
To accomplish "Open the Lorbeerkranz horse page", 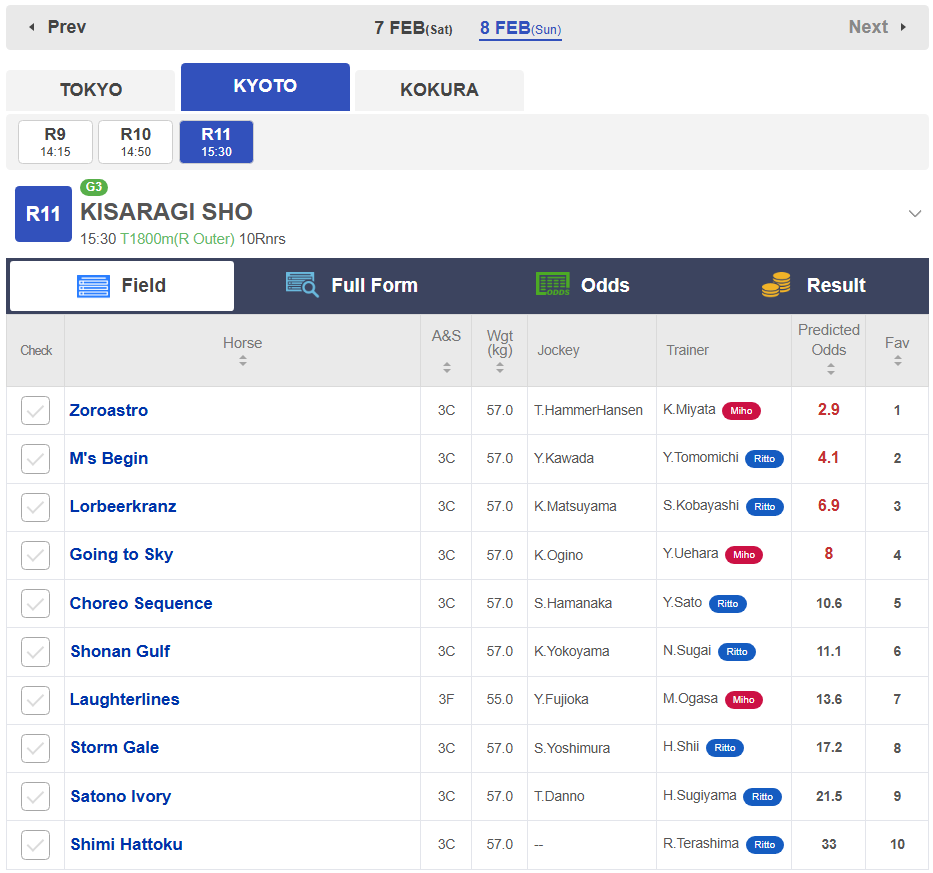I will tap(123, 506).
